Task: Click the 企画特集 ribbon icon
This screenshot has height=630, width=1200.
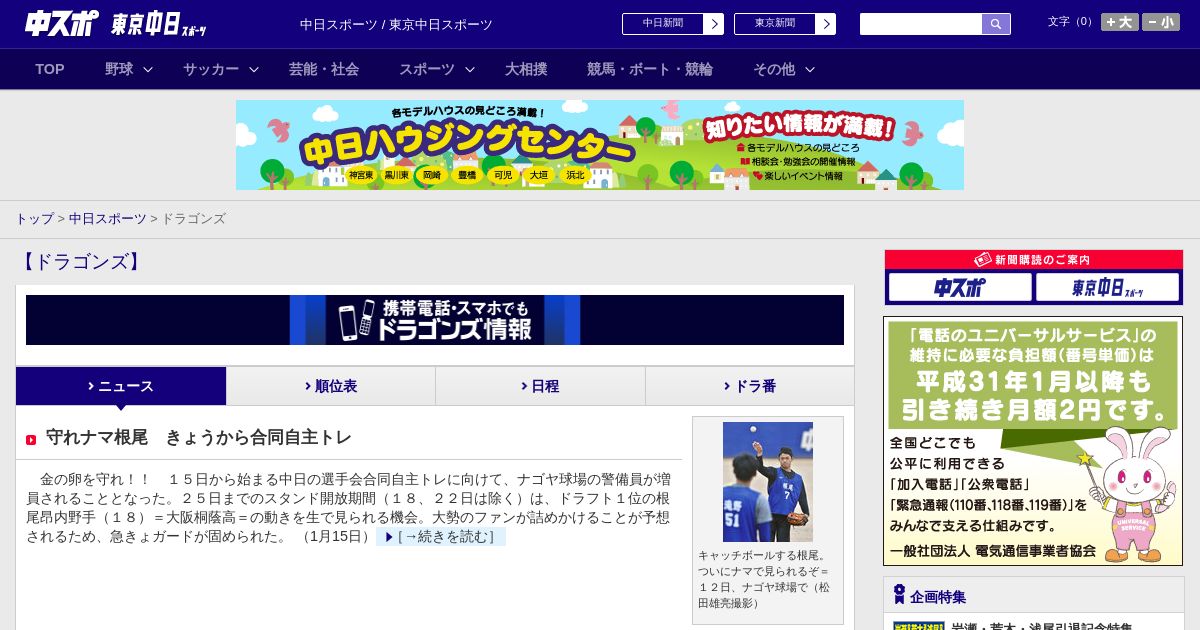Action: [x=899, y=595]
